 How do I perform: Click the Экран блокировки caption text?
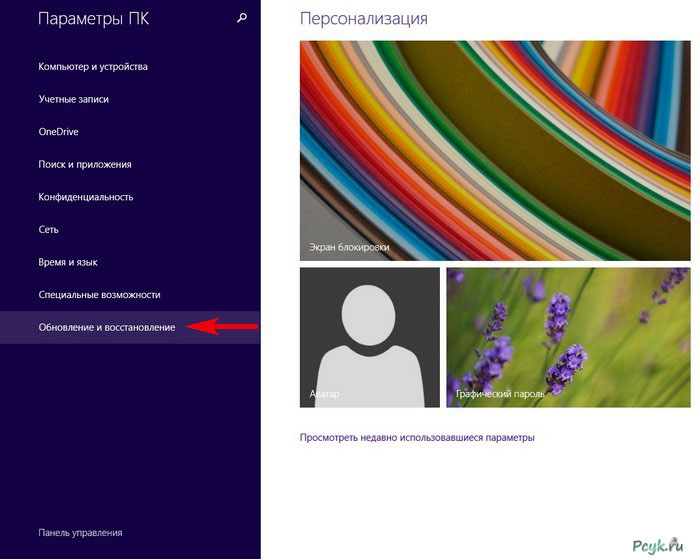(349, 247)
